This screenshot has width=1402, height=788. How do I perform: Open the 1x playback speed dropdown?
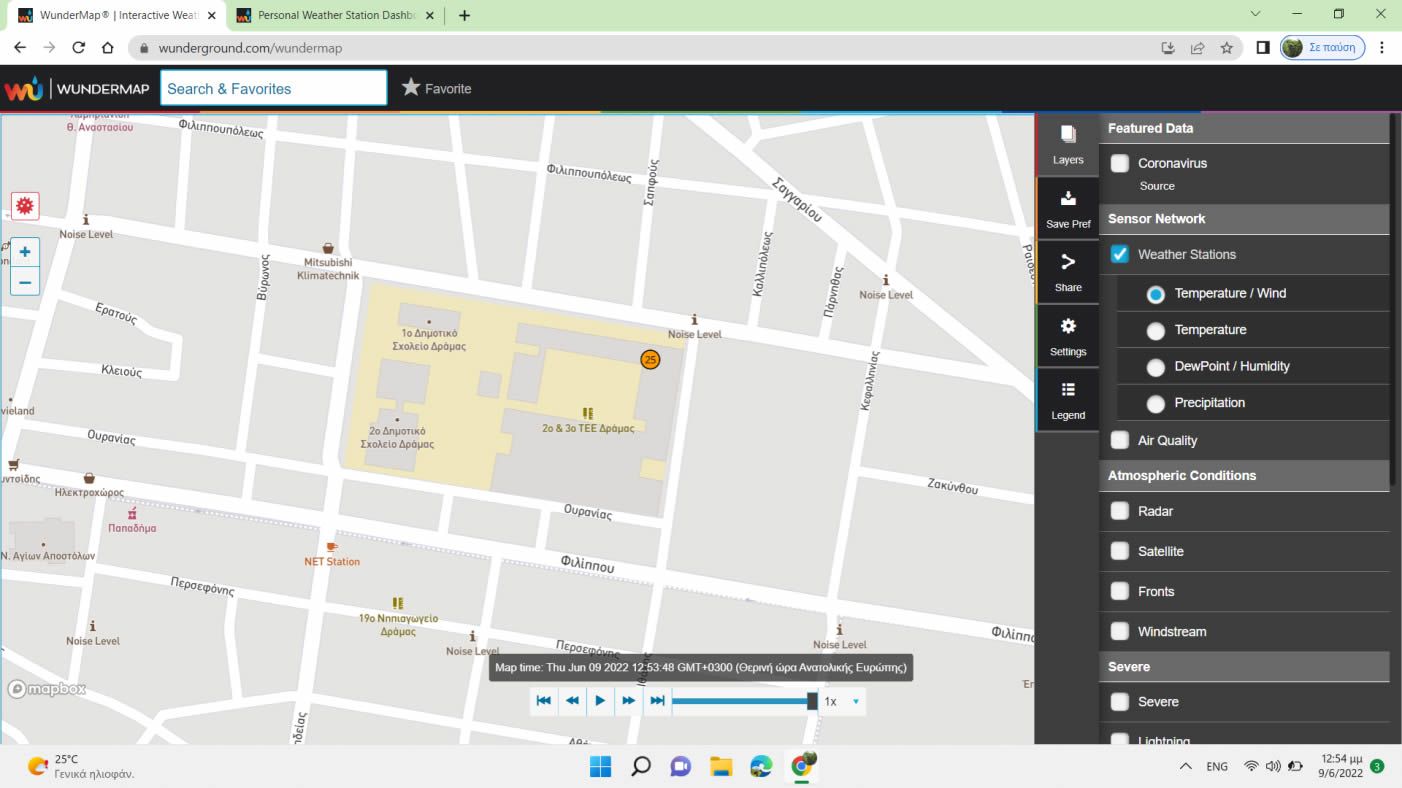(841, 701)
